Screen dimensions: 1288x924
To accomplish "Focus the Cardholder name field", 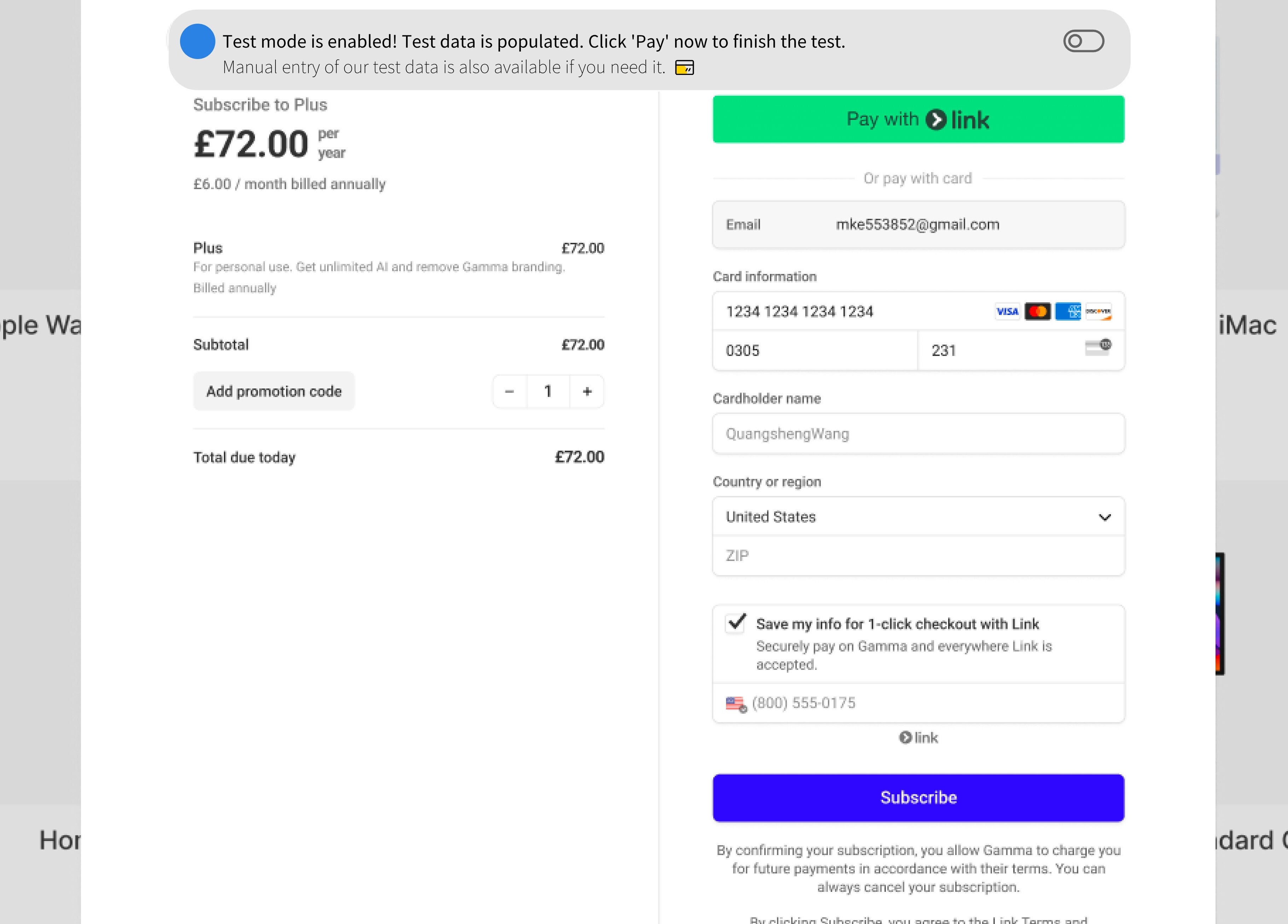I will [918, 434].
